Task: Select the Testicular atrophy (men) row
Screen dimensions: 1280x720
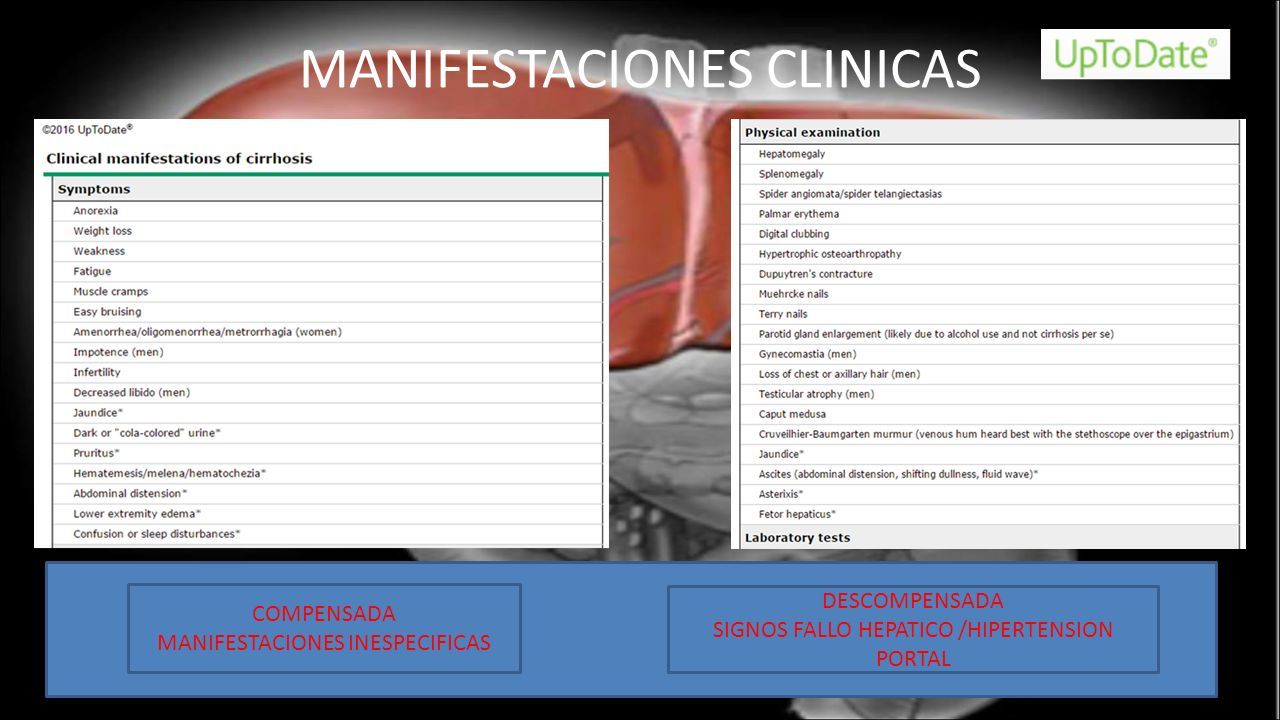Action: [990, 394]
